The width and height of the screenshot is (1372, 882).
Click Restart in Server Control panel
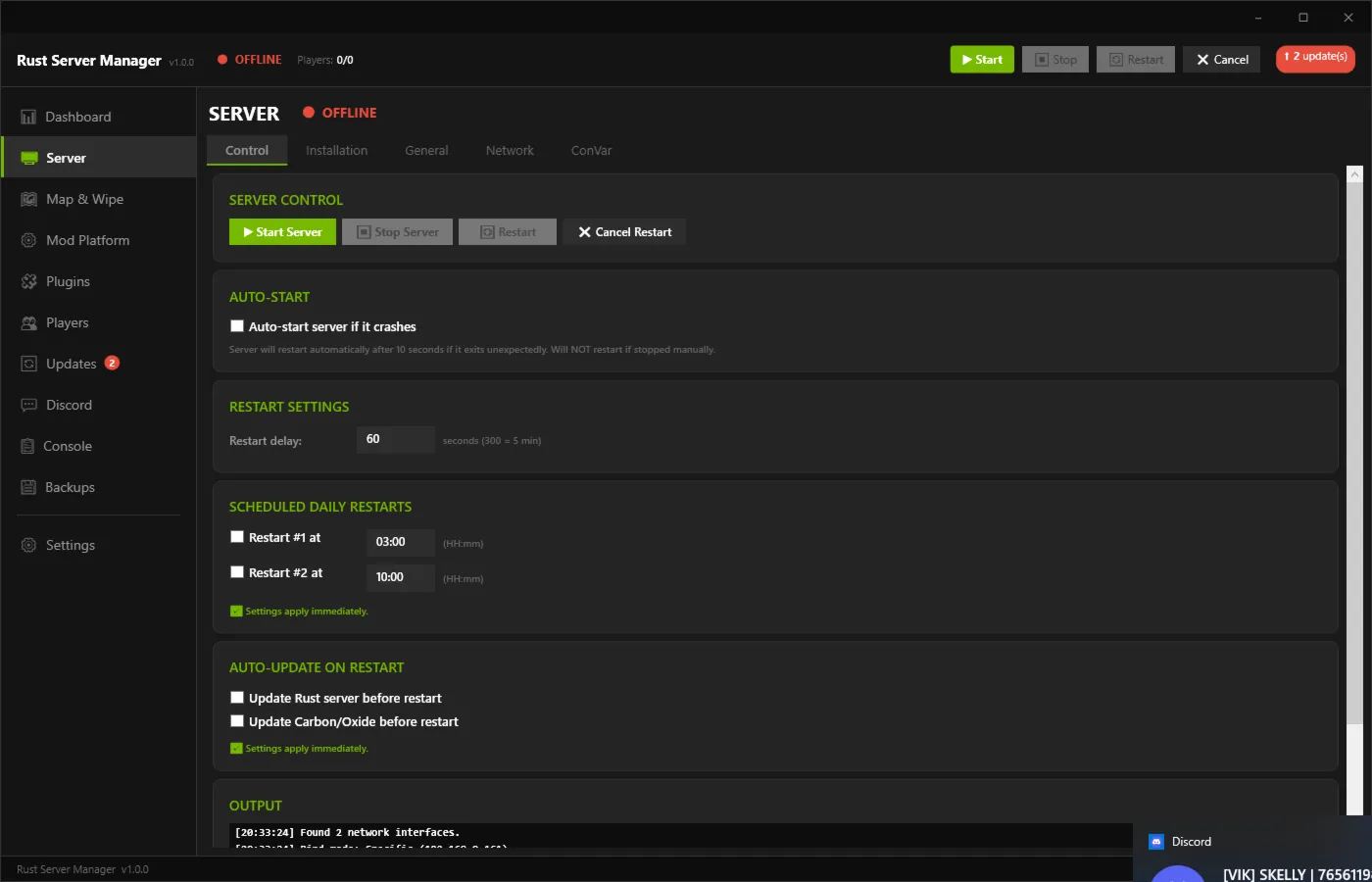508,232
